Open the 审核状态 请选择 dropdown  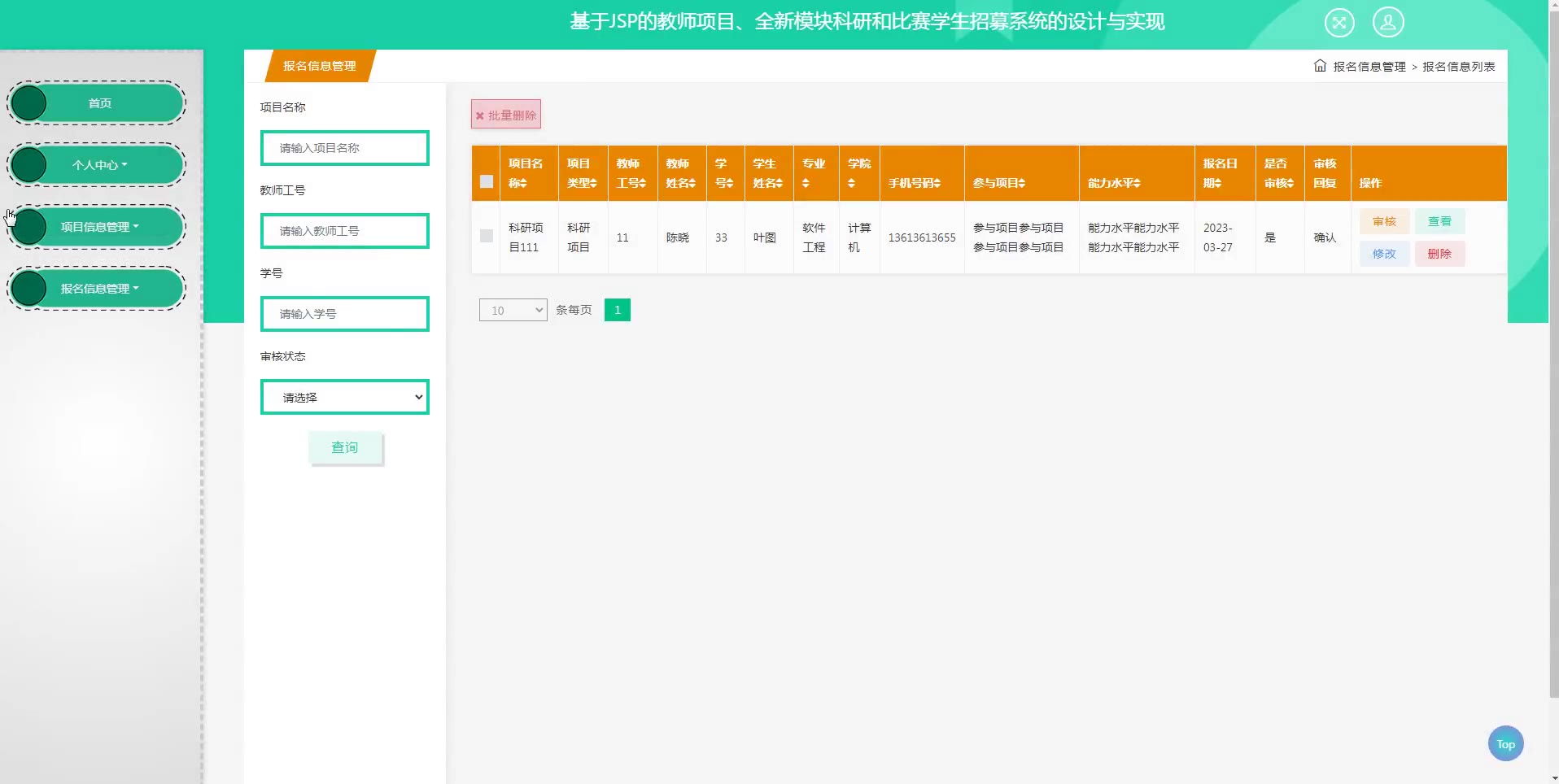point(345,398)
